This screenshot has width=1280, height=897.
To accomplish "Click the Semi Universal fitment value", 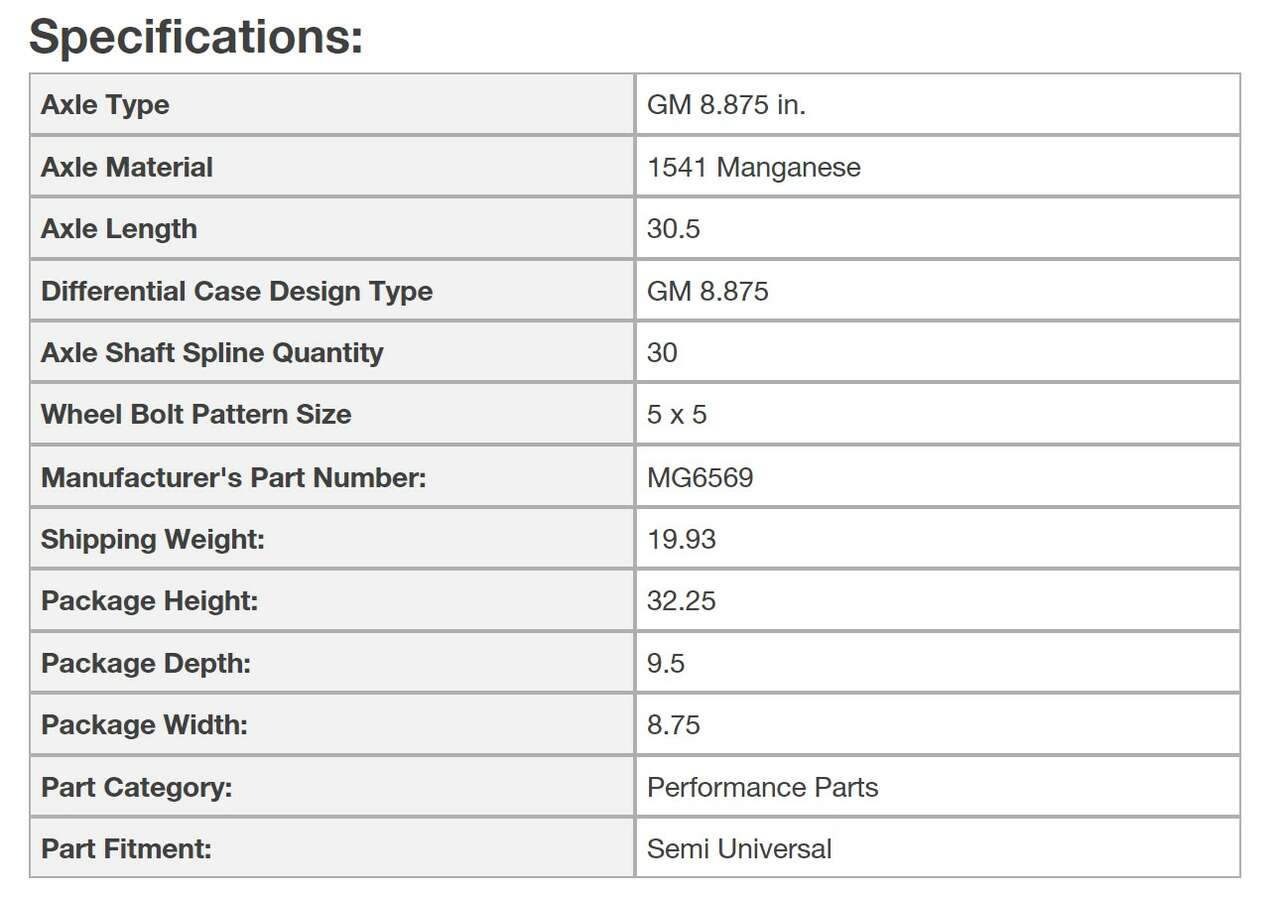I will click(739, 849).
